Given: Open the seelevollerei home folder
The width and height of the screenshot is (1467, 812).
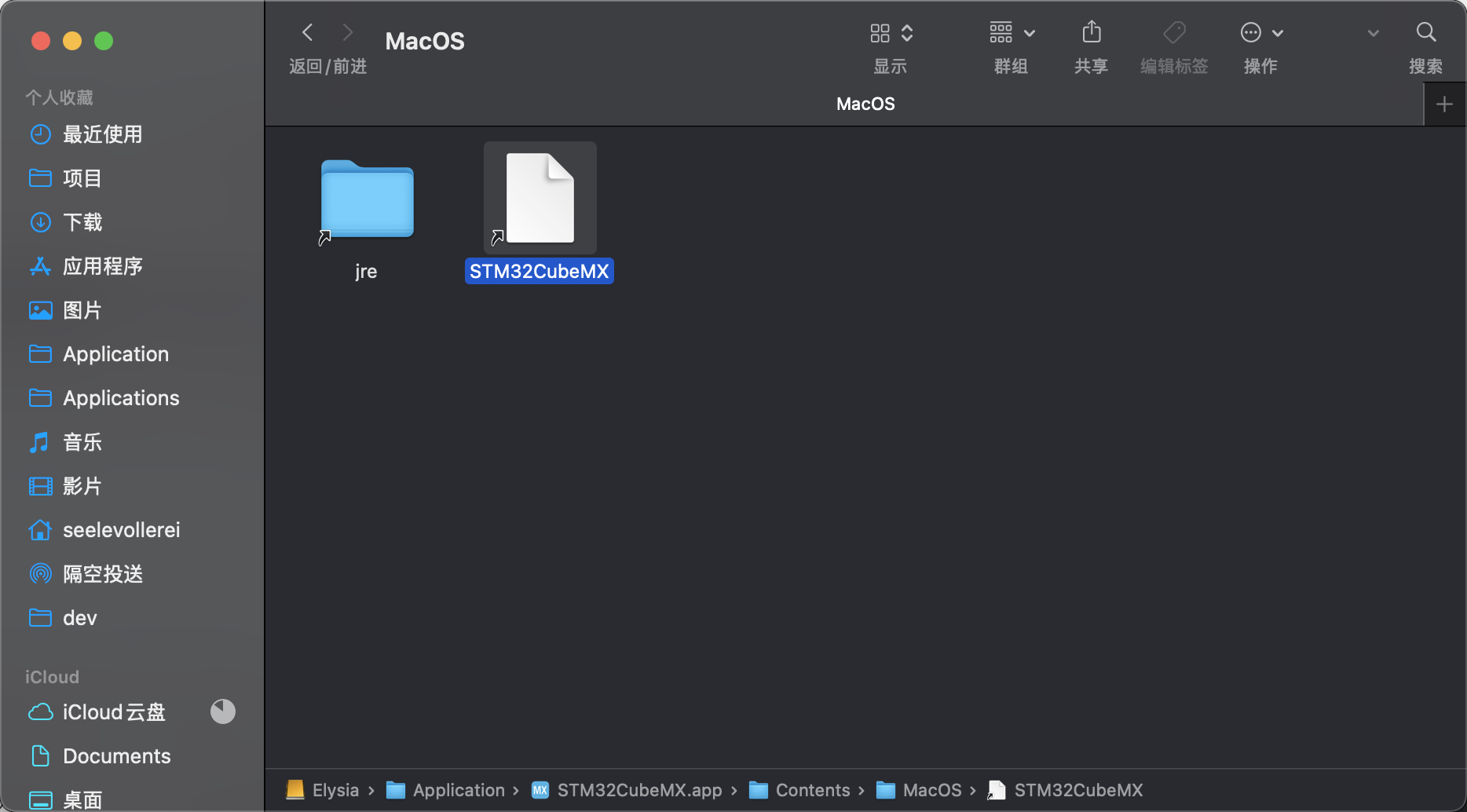Looking at the screenshot, I should point(121,530).
